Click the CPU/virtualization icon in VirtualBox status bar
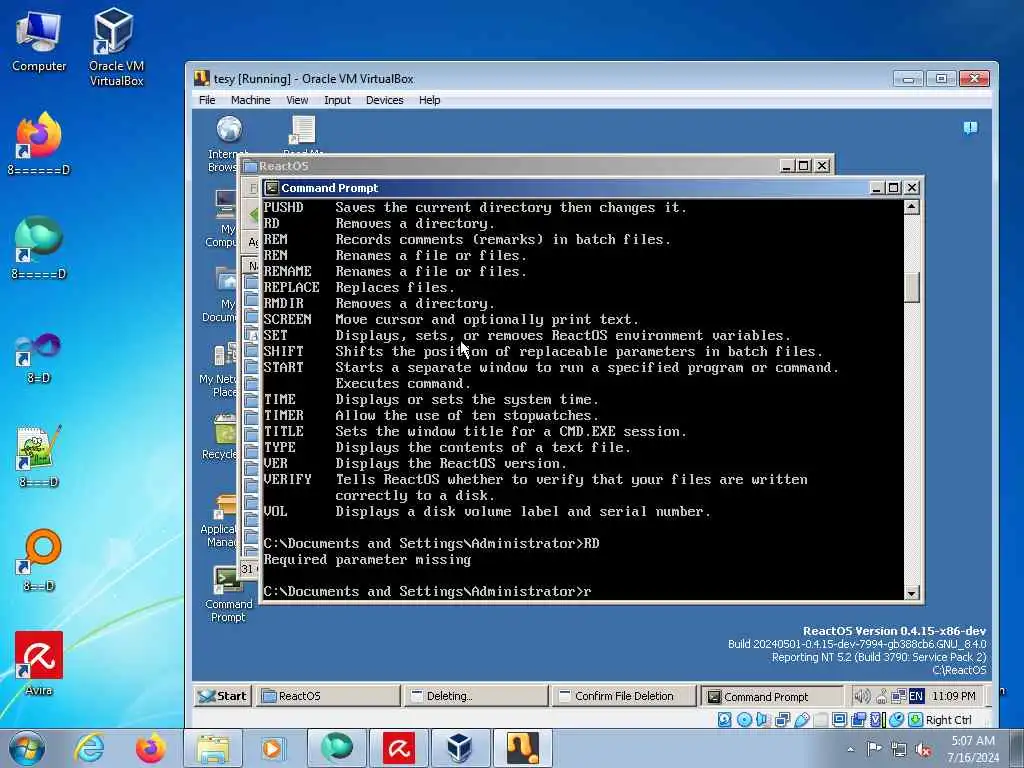Screen dimensions: 1024x768 (x=877, y=720)
